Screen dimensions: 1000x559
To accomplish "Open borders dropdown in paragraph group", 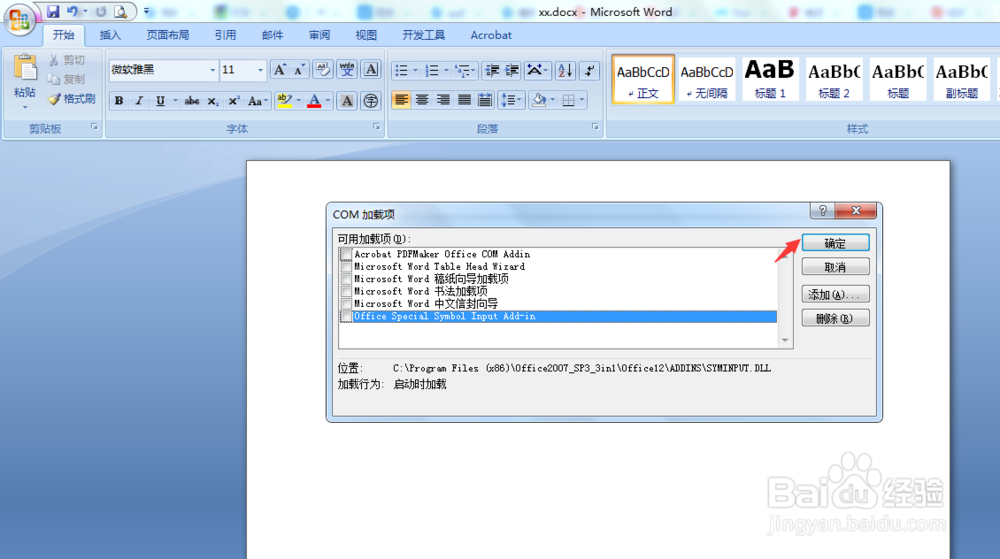I will 582,100.
